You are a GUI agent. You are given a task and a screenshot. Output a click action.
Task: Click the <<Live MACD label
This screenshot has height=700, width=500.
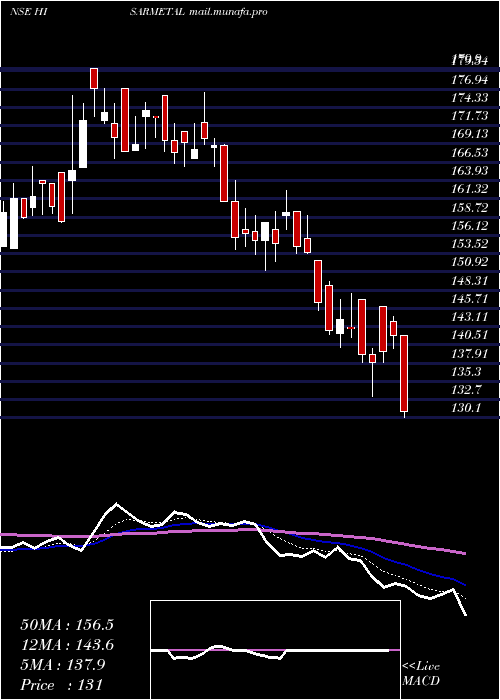pos(421,674)
